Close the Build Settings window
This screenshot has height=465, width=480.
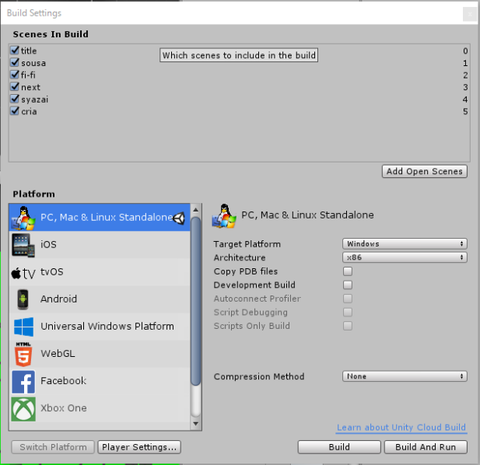pos(470,14)
